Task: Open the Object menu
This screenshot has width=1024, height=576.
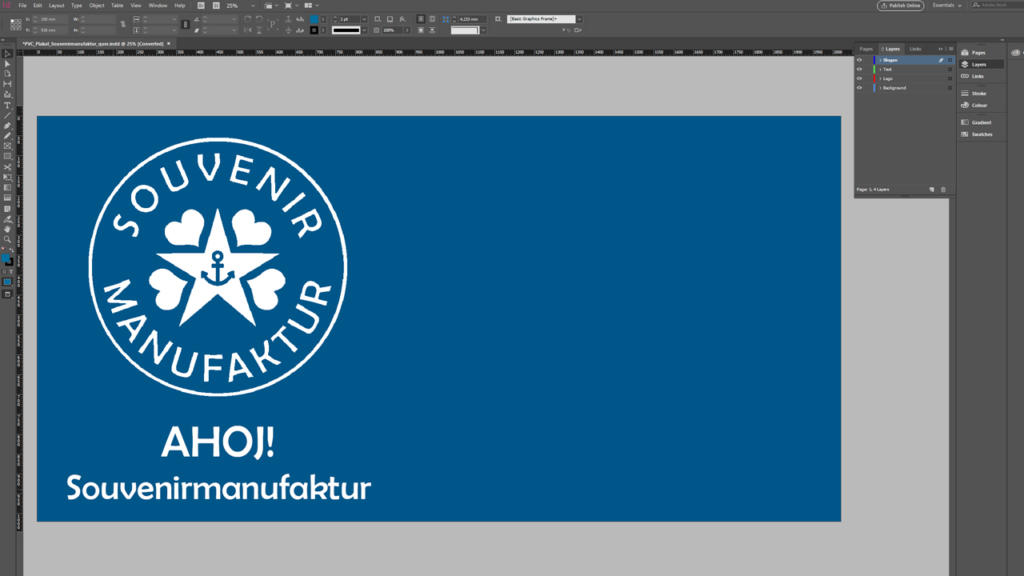Action: point(96,5)
